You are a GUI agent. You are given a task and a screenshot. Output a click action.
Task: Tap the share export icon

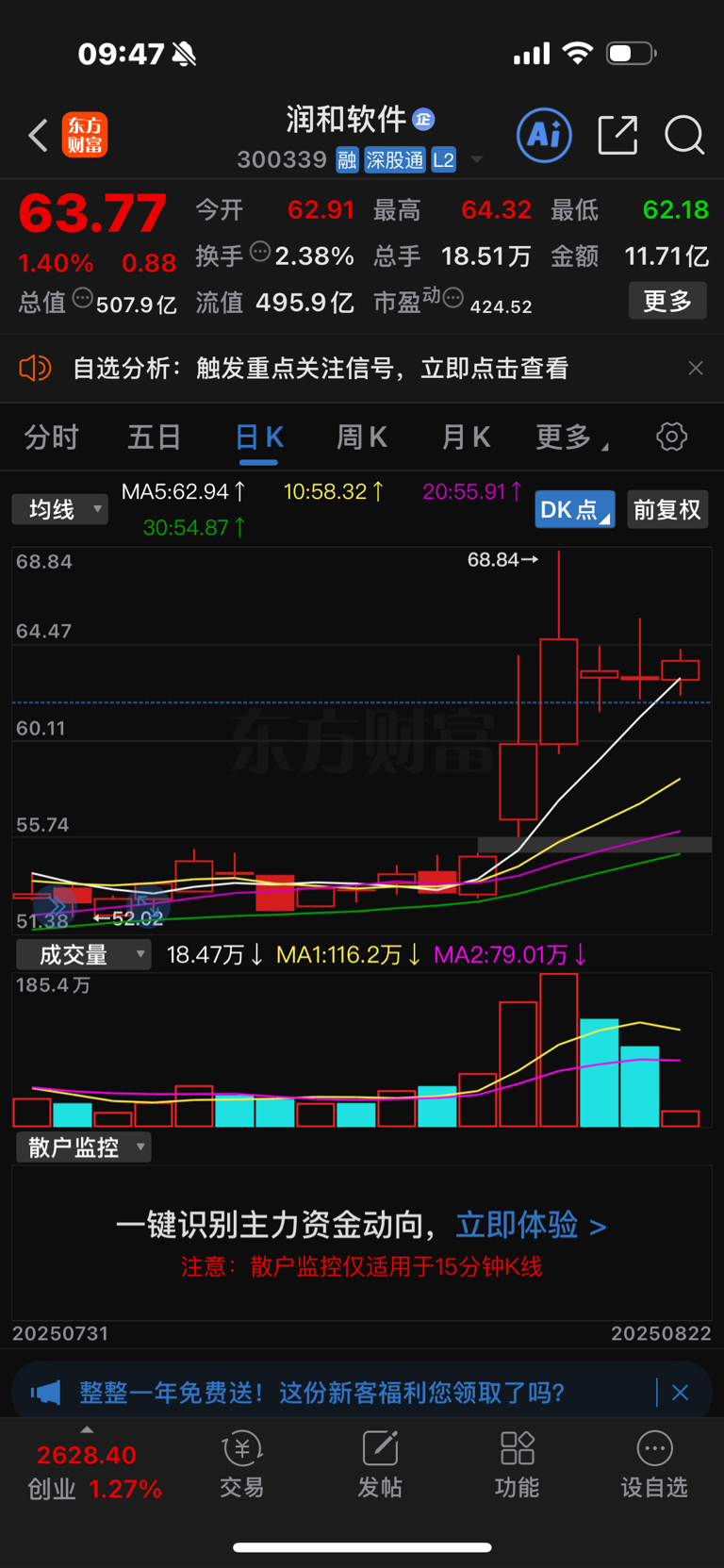(618, 135)
